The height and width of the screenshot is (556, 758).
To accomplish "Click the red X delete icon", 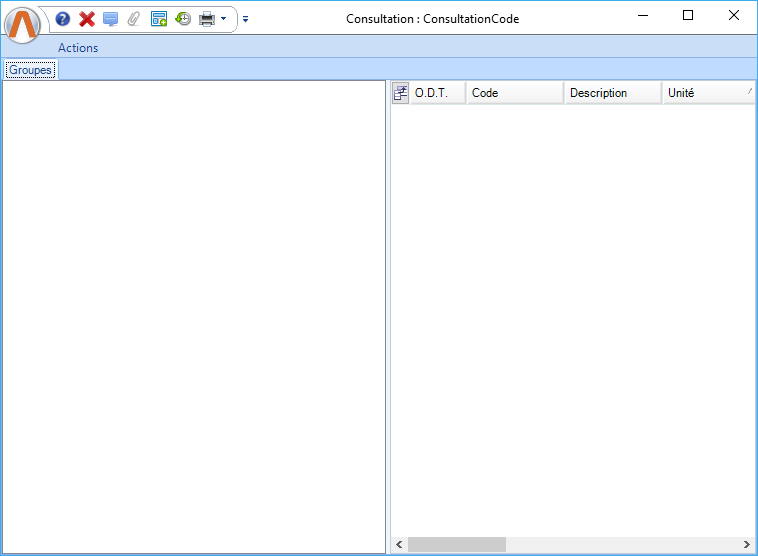I will (x=87, y=19).
